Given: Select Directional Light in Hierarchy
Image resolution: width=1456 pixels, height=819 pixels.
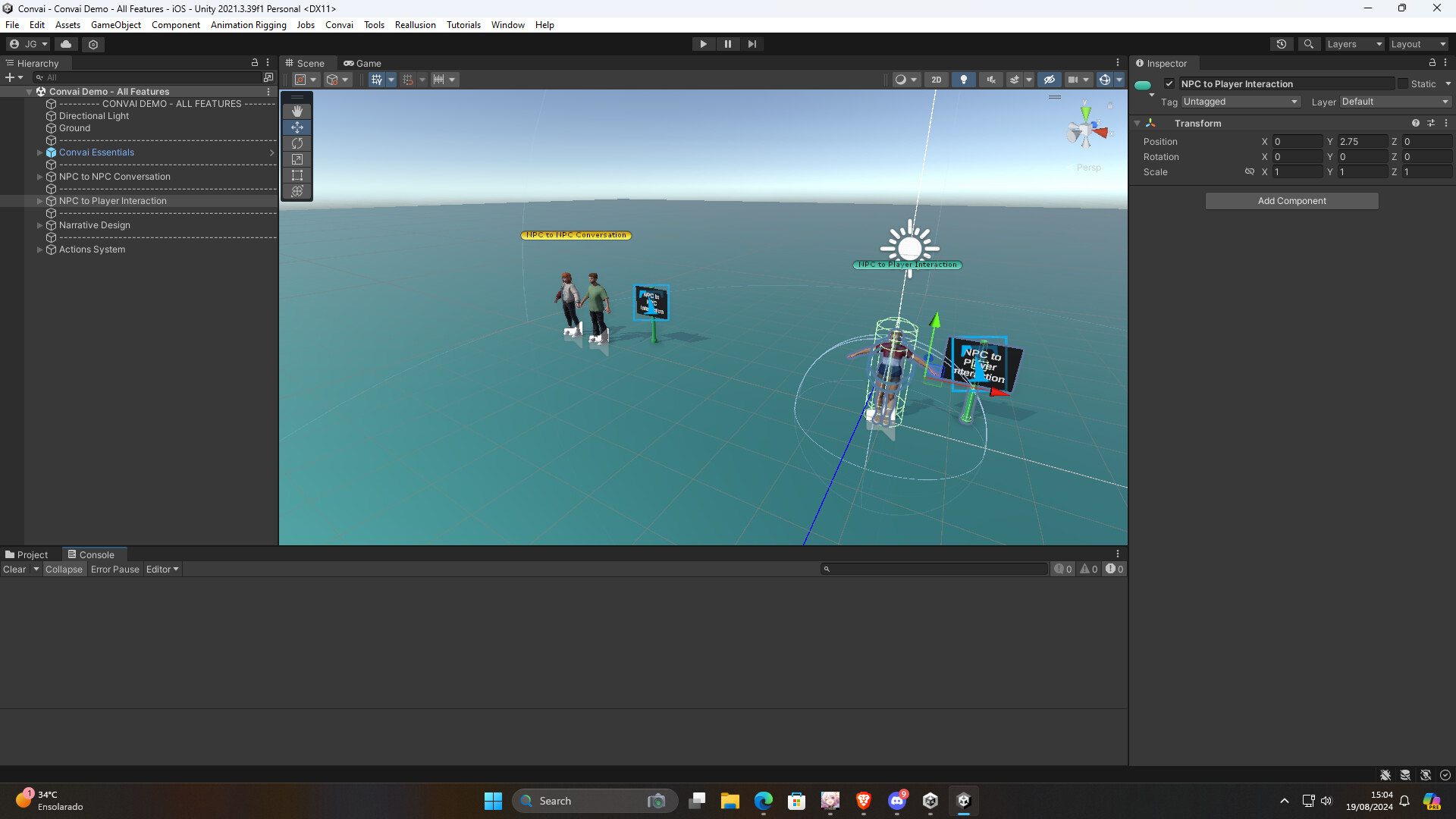Looking at the screenshot, I should [x=94, y=116].
